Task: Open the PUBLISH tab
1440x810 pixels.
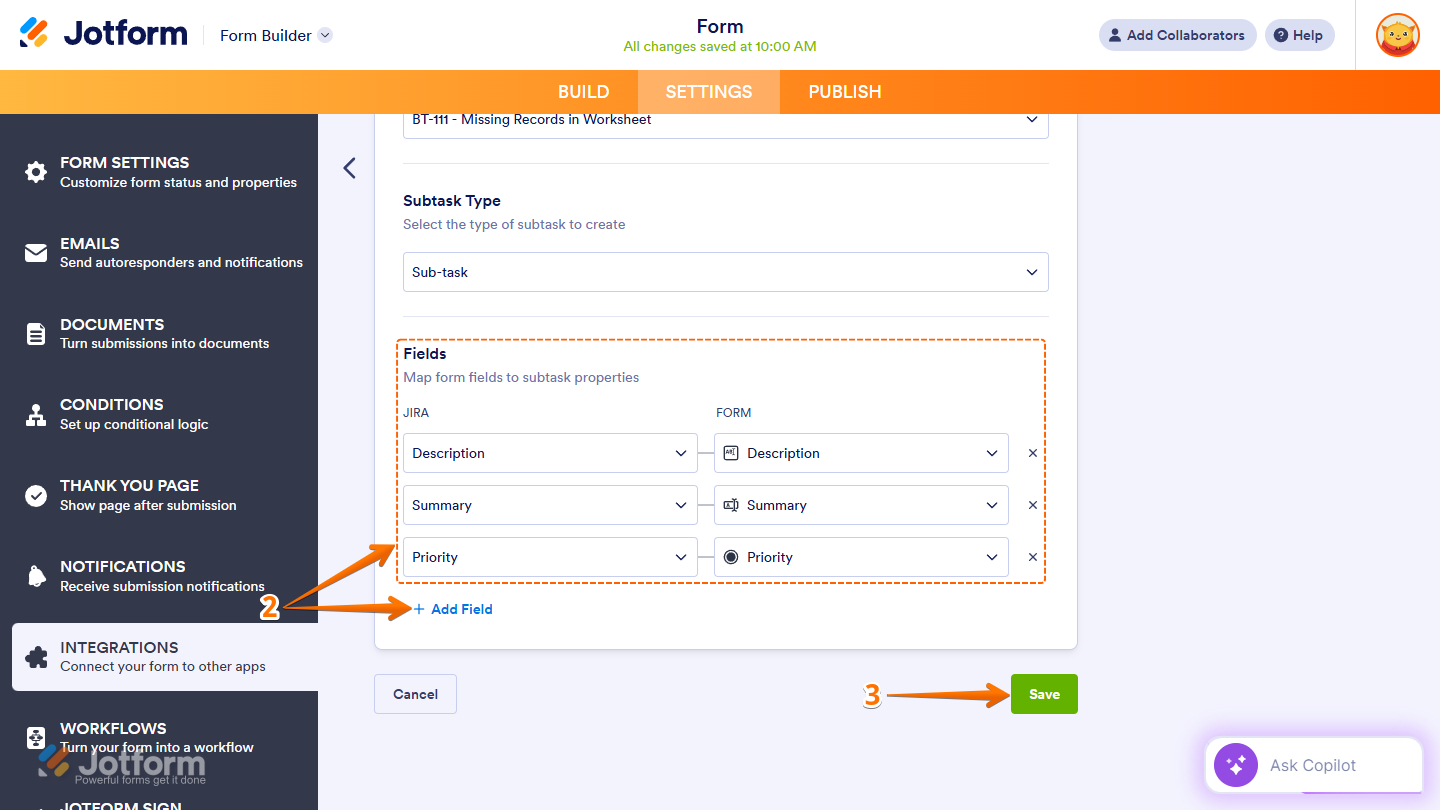Action: click(x=844, y=91)
